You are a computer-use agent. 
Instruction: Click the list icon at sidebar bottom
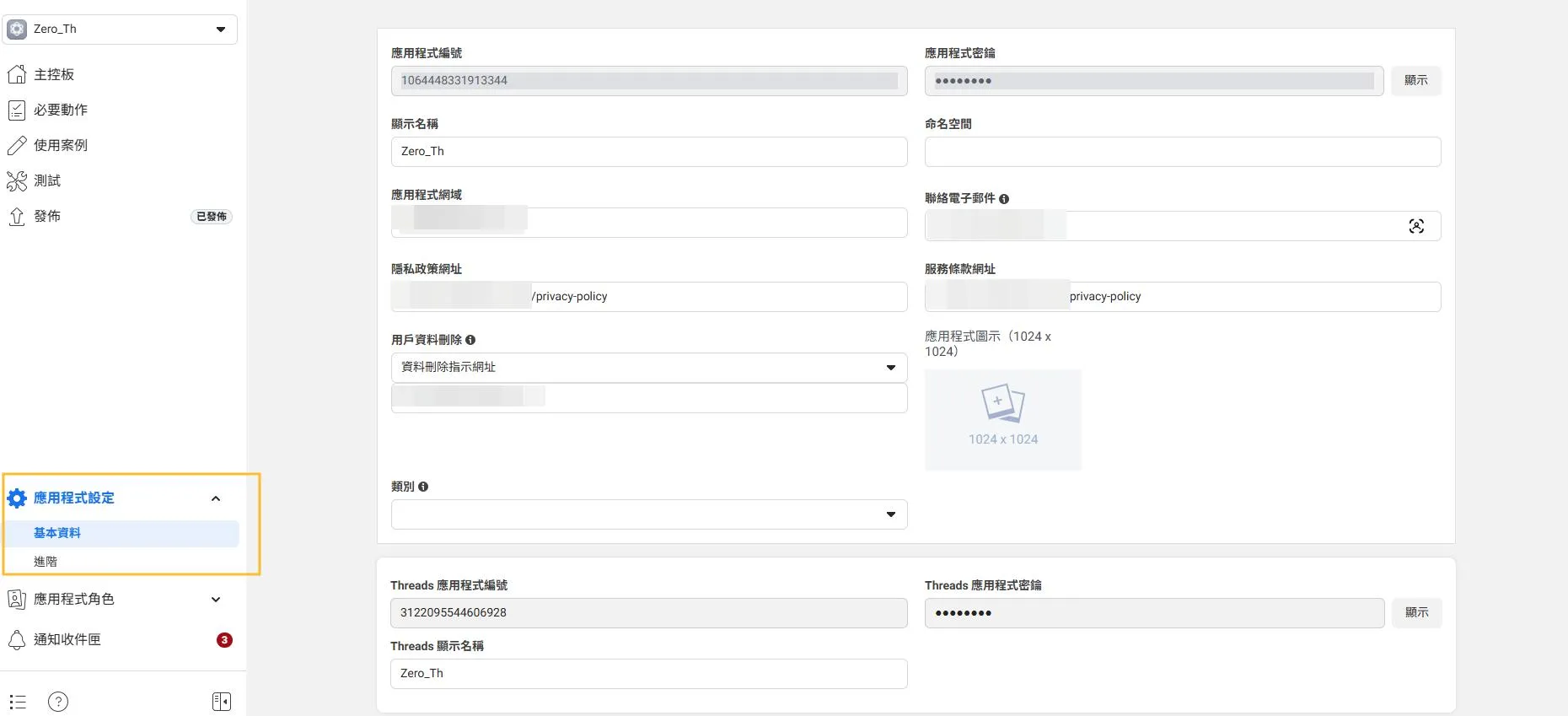[18, 702]
